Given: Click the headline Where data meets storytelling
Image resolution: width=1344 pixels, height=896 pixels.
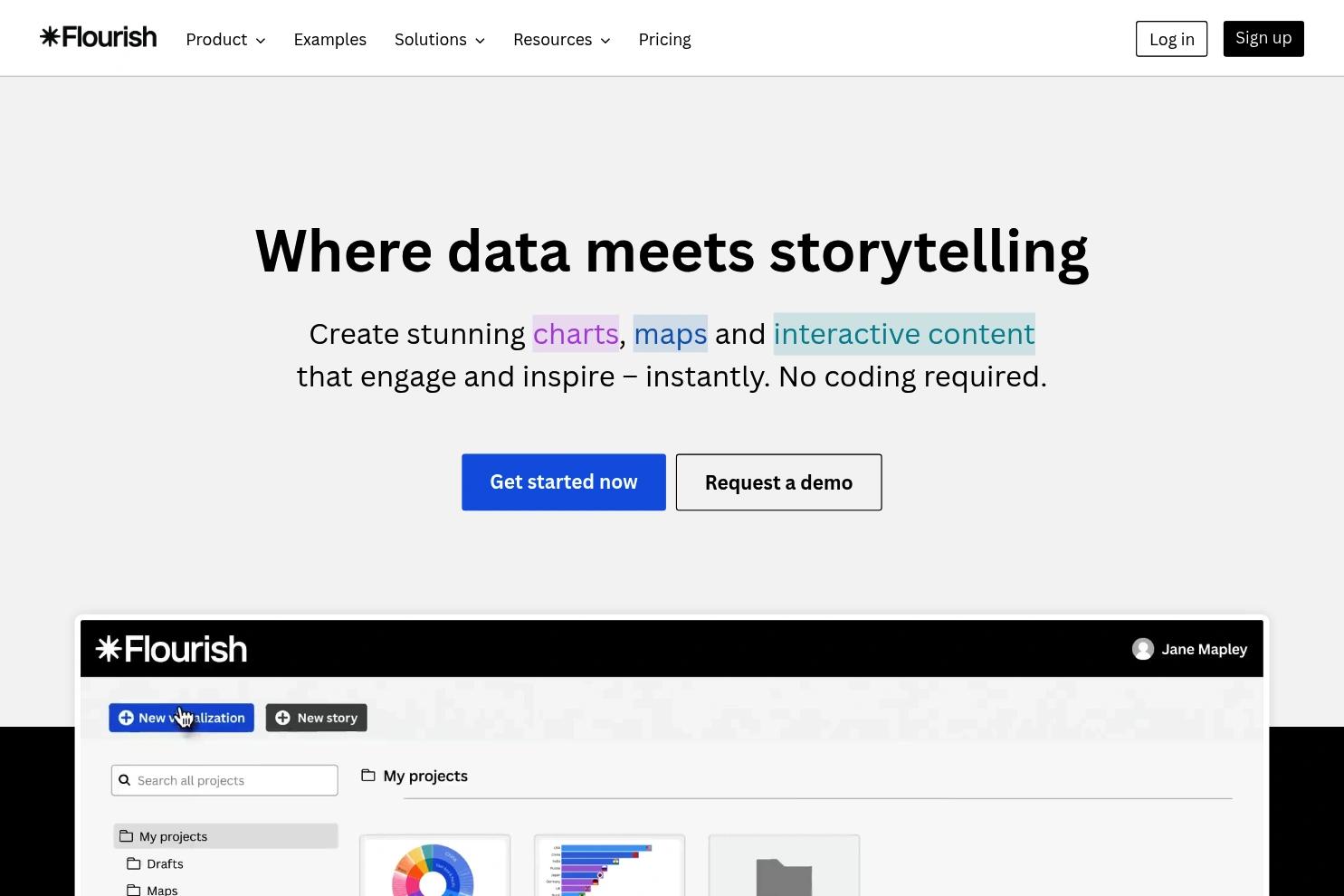Looking at the screenshot, I should (x=672, y=251).
